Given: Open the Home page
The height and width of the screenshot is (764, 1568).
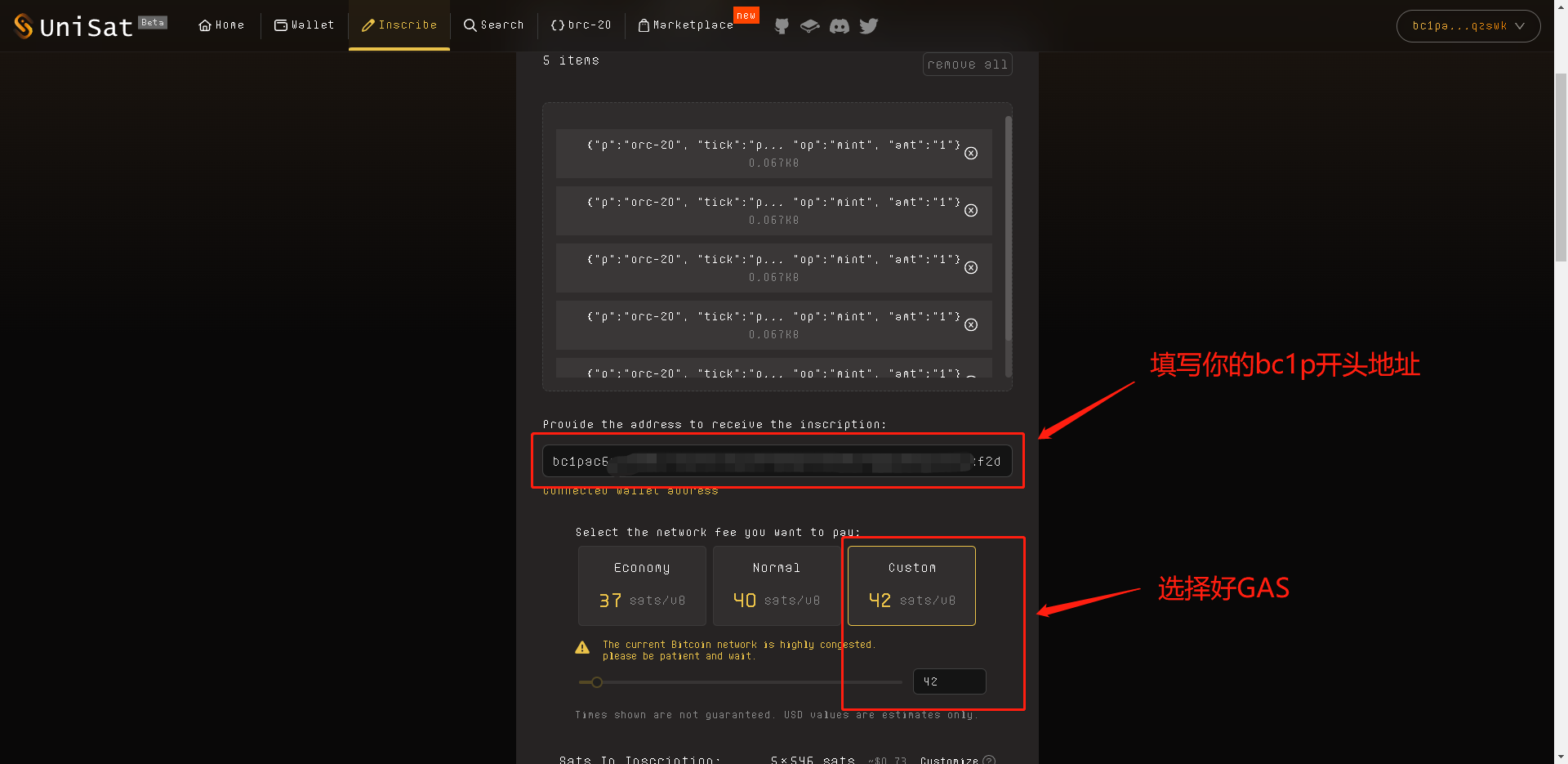Looking at the screenshot, I should tap(221, 25).
